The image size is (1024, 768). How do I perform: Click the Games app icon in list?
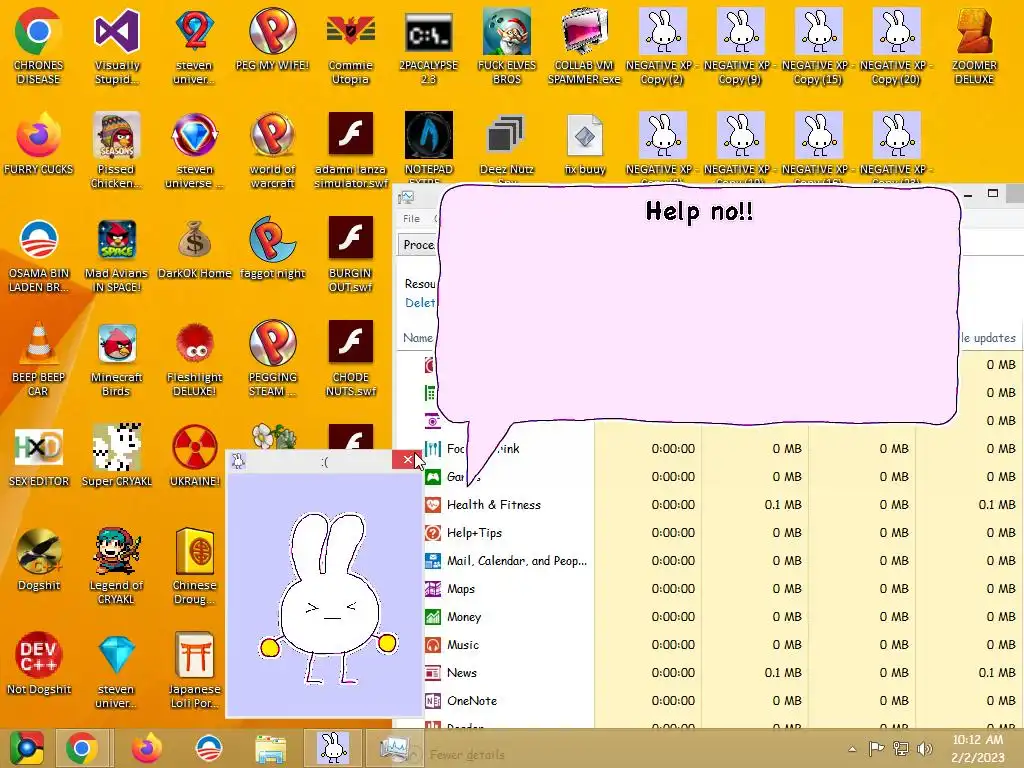(432, 477)
